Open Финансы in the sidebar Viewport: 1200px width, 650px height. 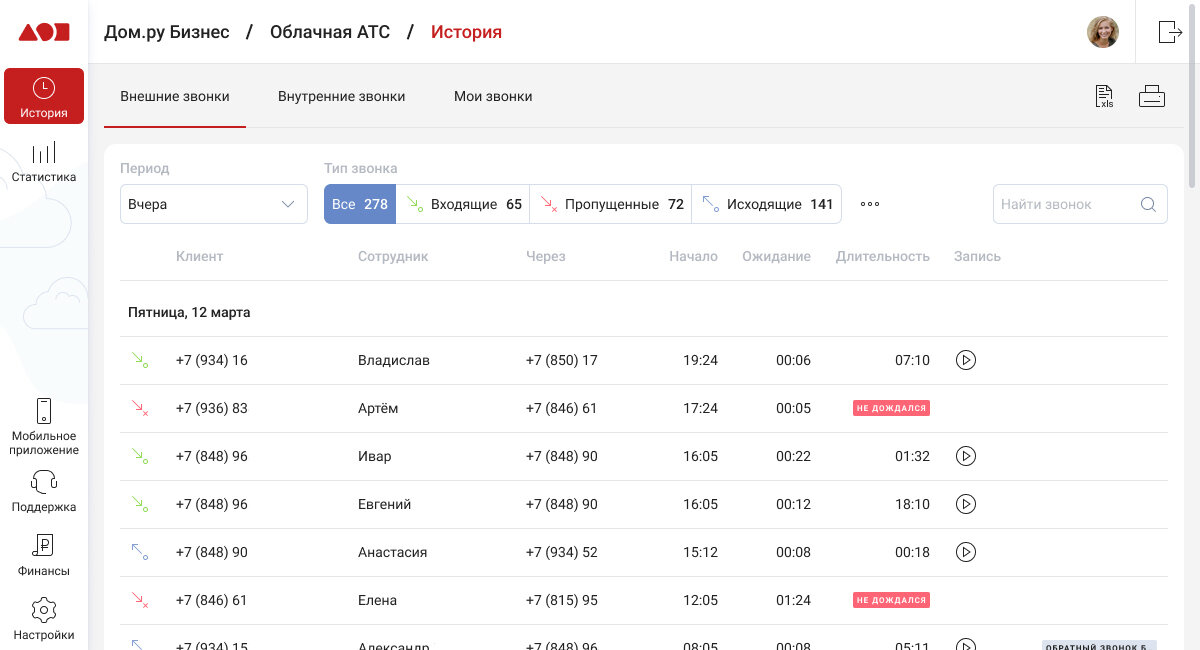[44, 555]
